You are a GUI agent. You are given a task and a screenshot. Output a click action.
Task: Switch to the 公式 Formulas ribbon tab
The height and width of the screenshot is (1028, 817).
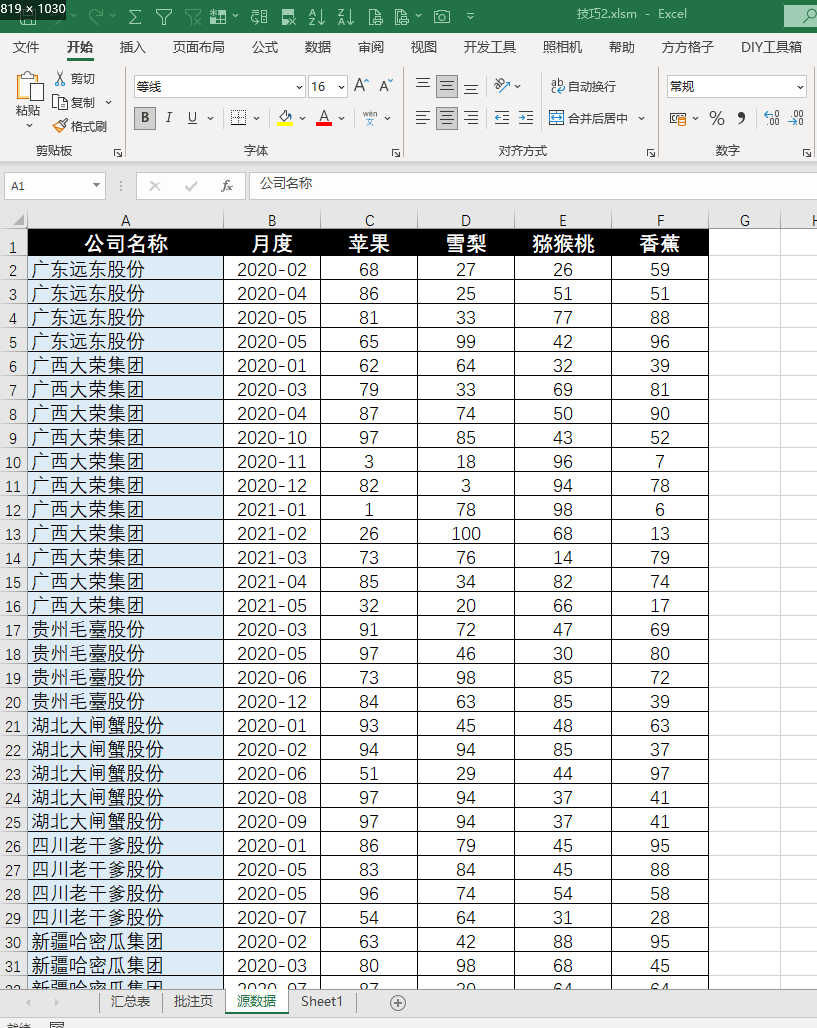coord(265,47)
